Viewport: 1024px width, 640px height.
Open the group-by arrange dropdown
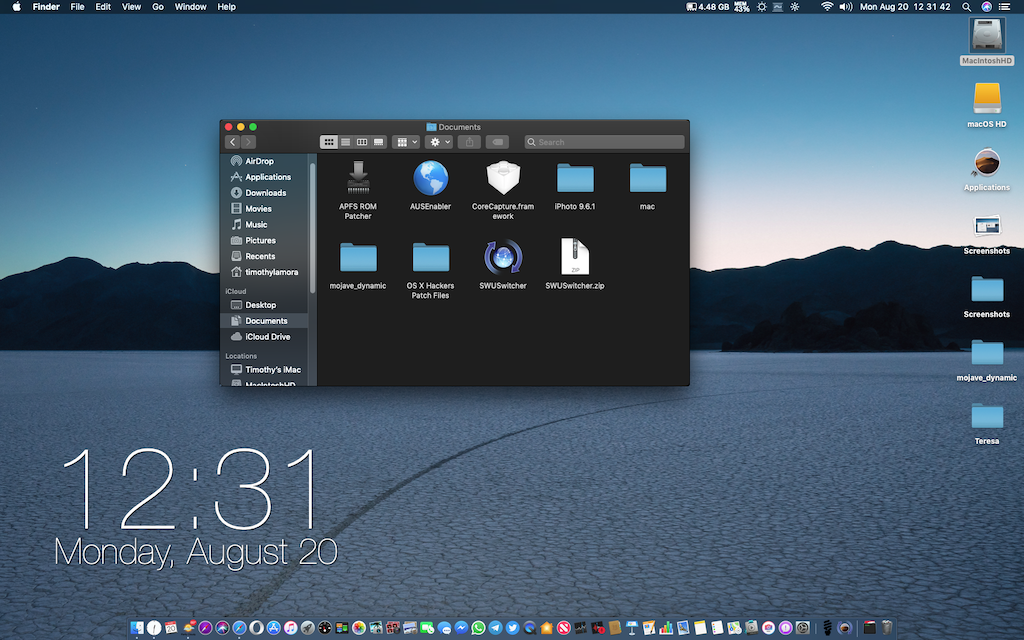pos(406,142)
